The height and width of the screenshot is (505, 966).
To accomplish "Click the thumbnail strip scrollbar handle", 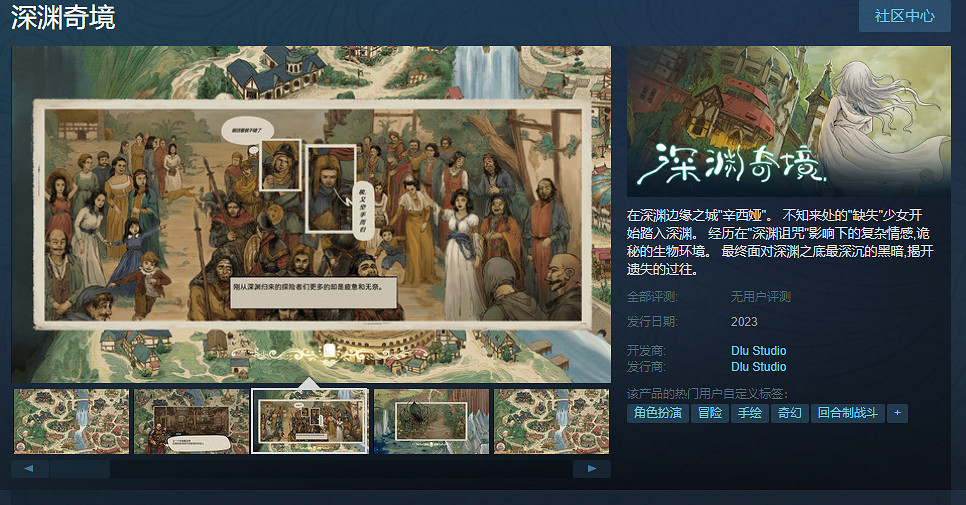I will (79, 469).
